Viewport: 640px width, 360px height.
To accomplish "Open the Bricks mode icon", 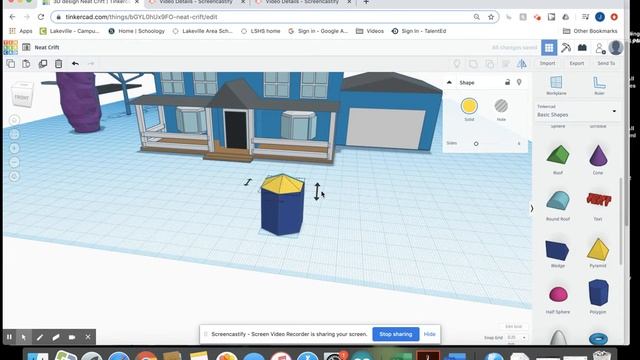I will [x=582, y=48].
